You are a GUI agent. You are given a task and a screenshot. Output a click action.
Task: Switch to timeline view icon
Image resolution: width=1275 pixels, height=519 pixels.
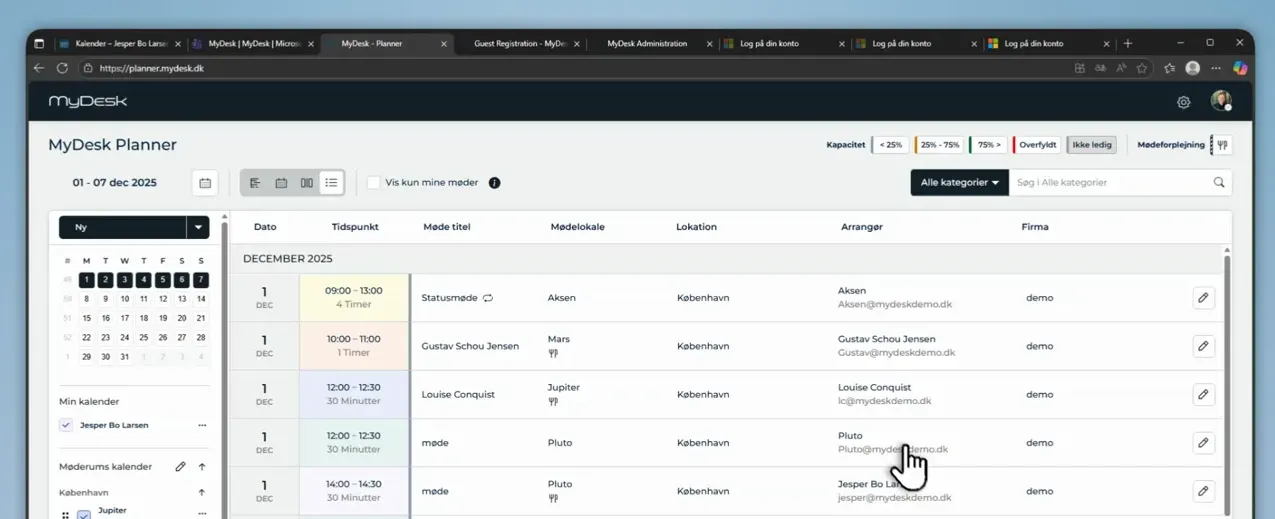pos(255,183)
